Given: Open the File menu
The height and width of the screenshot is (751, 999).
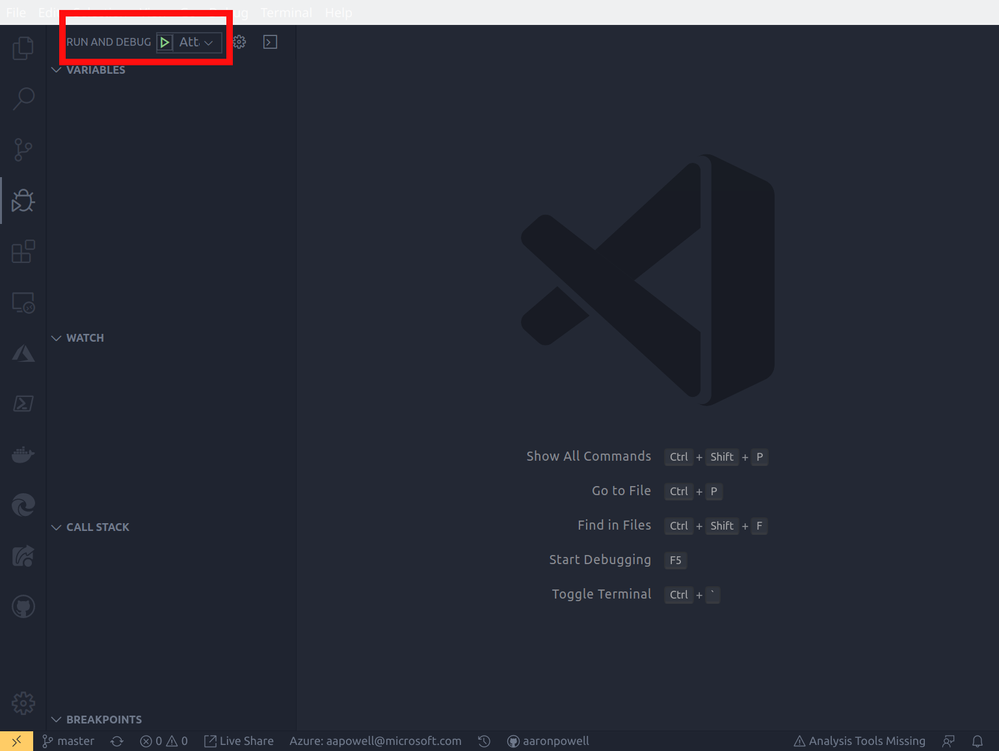Looking at the screenshot, I should 15,13.
